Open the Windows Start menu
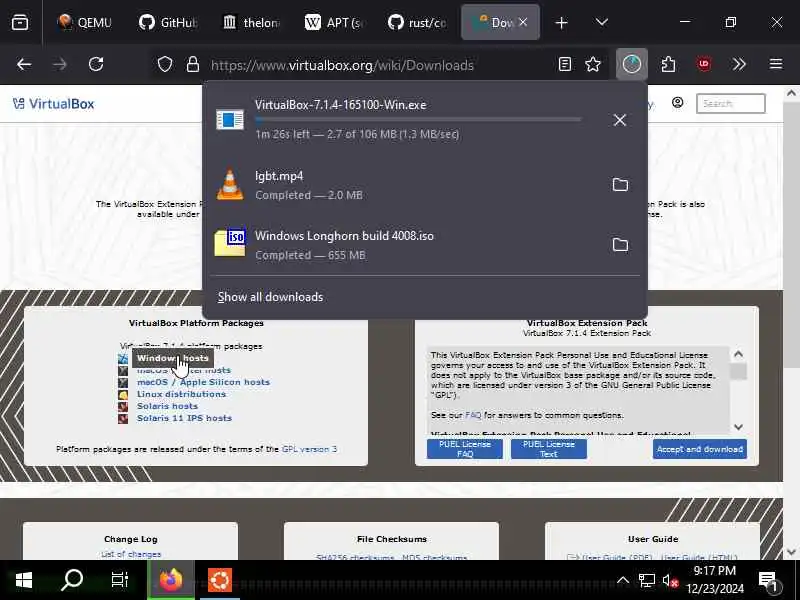Screen dimensions: 800x600 click(x=23, y=580)
